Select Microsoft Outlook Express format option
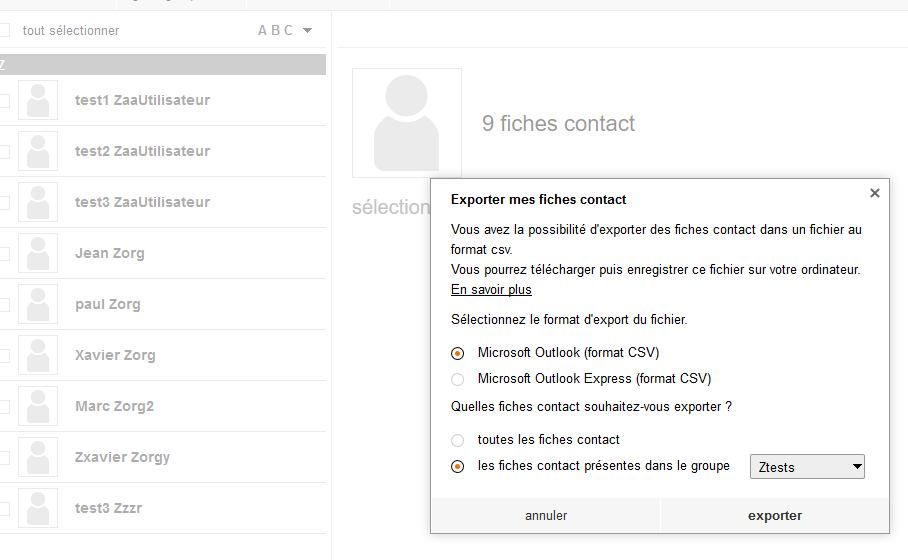The width and height of the screenshot is (908, 560). point(458,379)
